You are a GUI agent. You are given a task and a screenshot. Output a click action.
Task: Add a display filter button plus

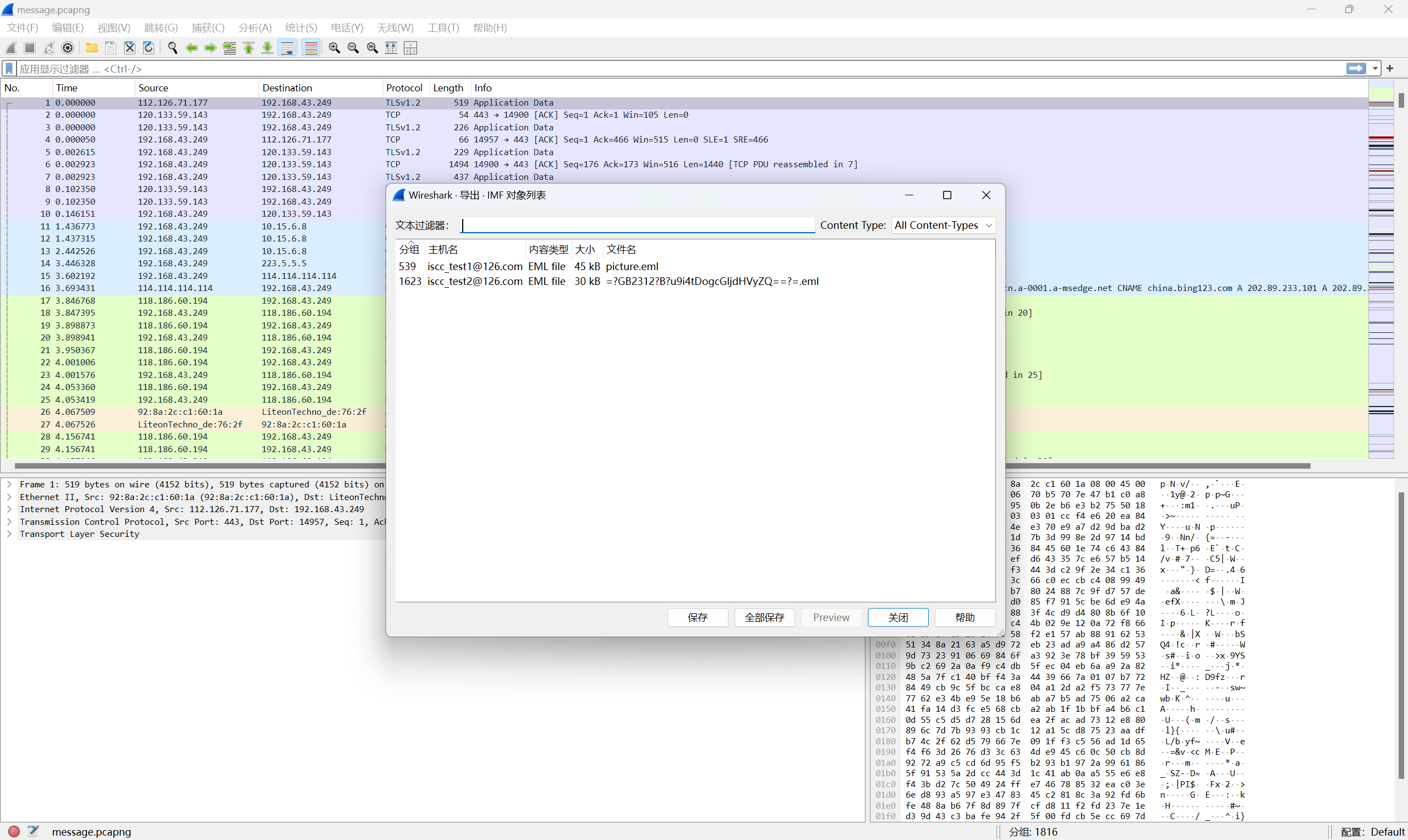coord(1390,69)
